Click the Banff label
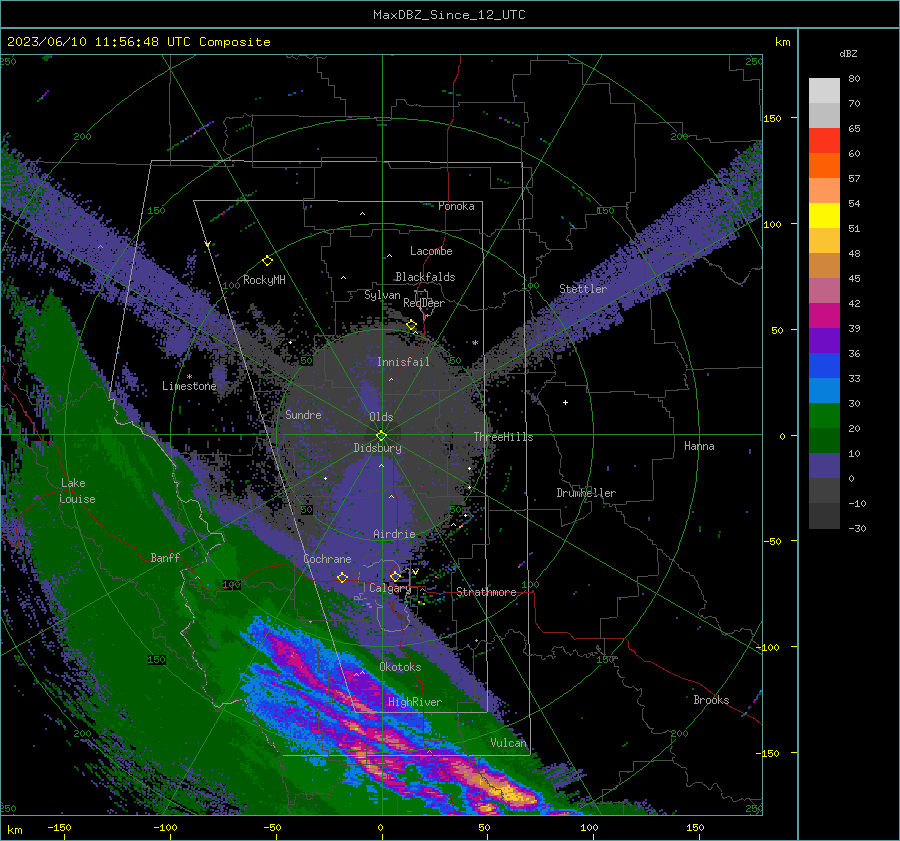Screen dimensions: 900x841 [x=165, y=557]
